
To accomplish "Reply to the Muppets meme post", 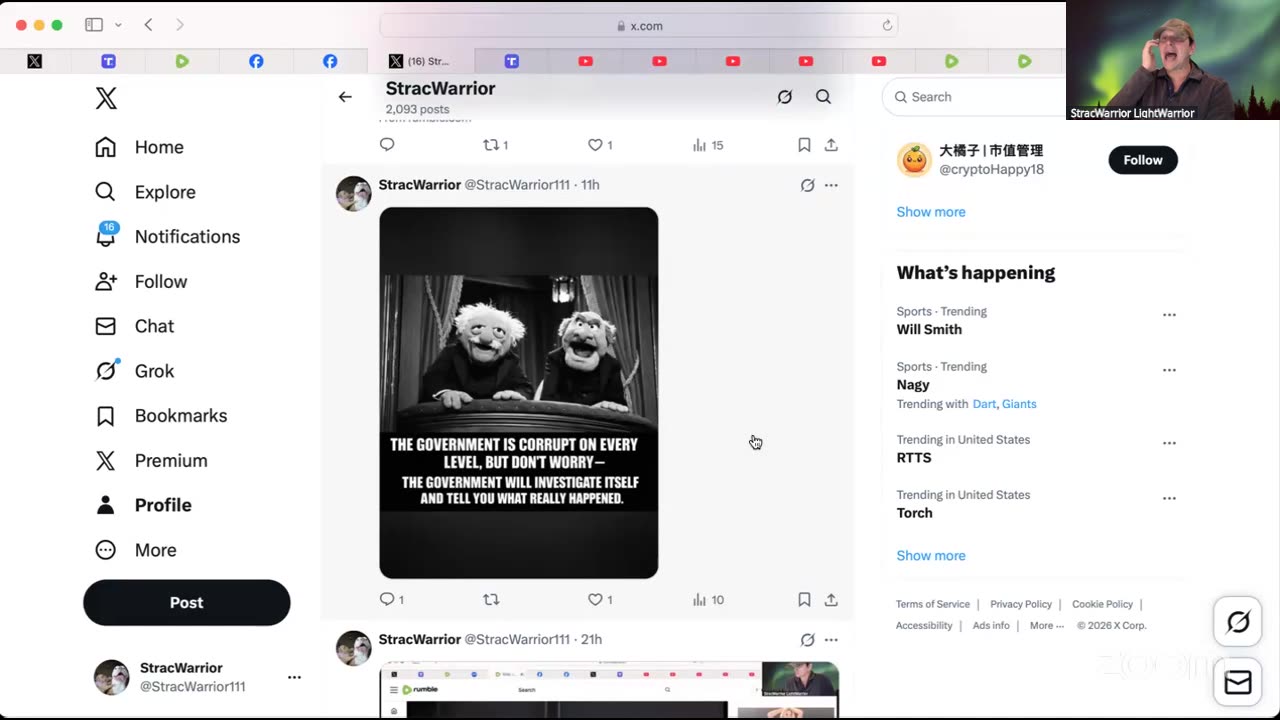I will point(391,600).
